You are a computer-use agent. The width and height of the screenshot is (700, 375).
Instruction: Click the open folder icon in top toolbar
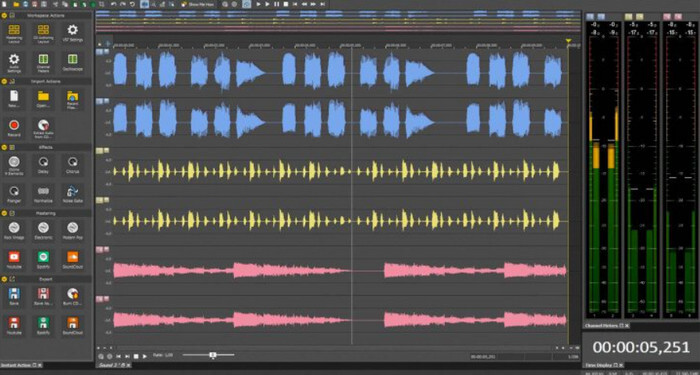tap(16, 4)
